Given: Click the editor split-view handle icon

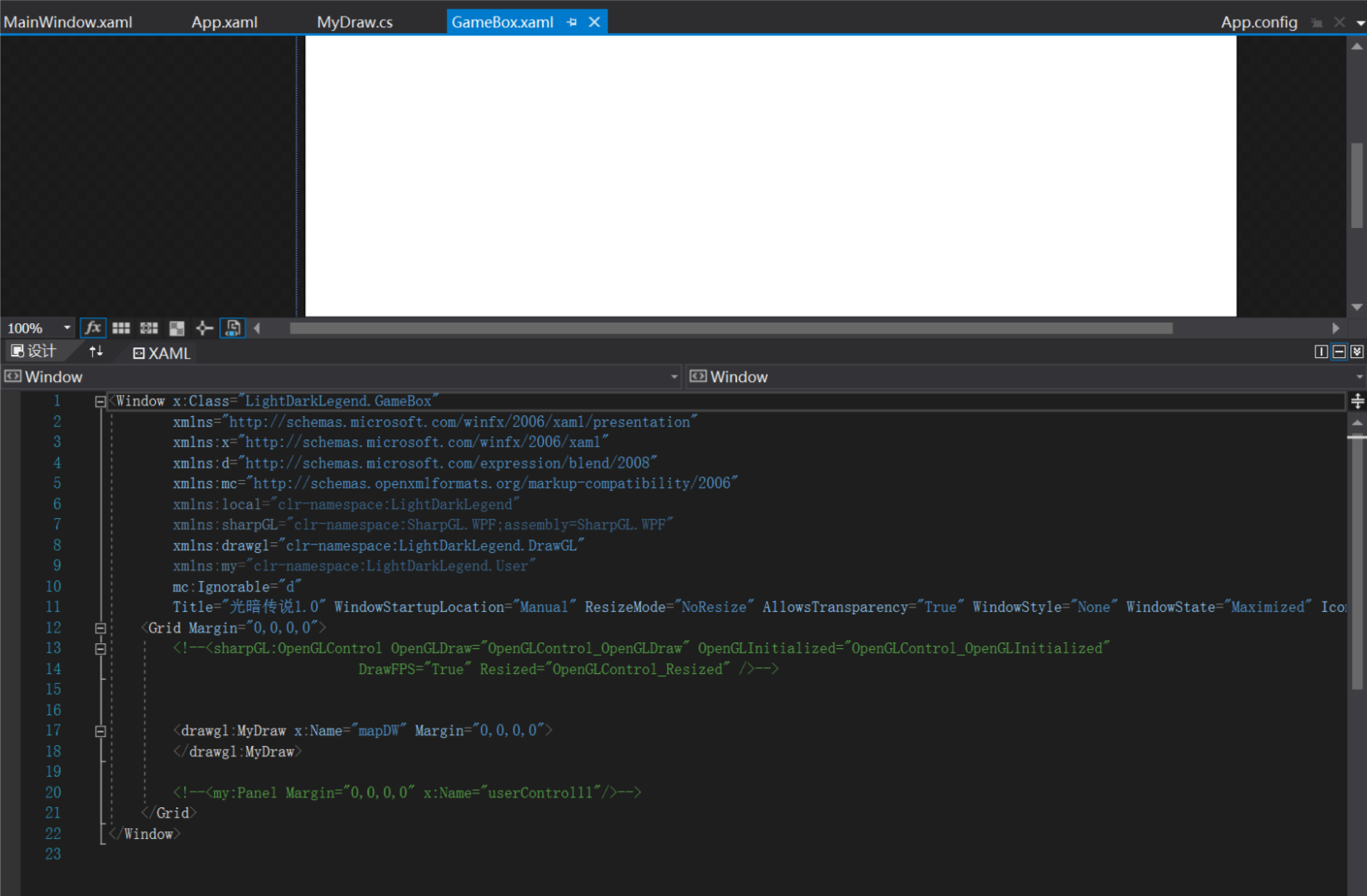Looking at the screenshot, I should coord(1357,401).
